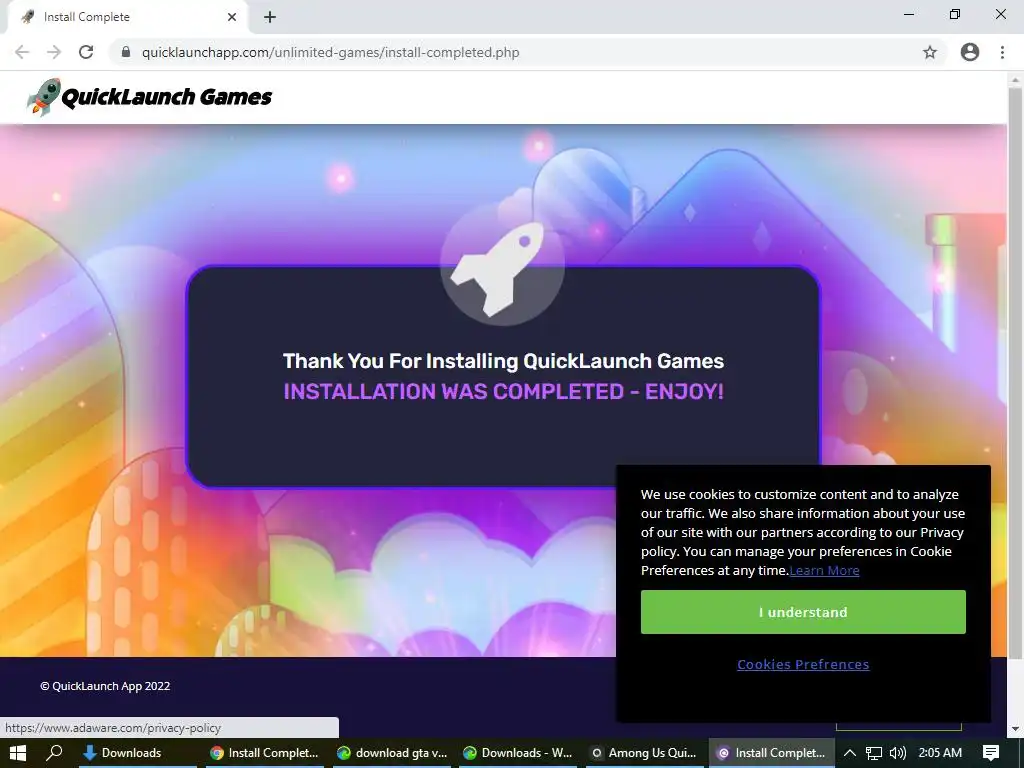Show hidden tray icons chevron
This screenshot has width=1024, height=768.
click(850, 753)
